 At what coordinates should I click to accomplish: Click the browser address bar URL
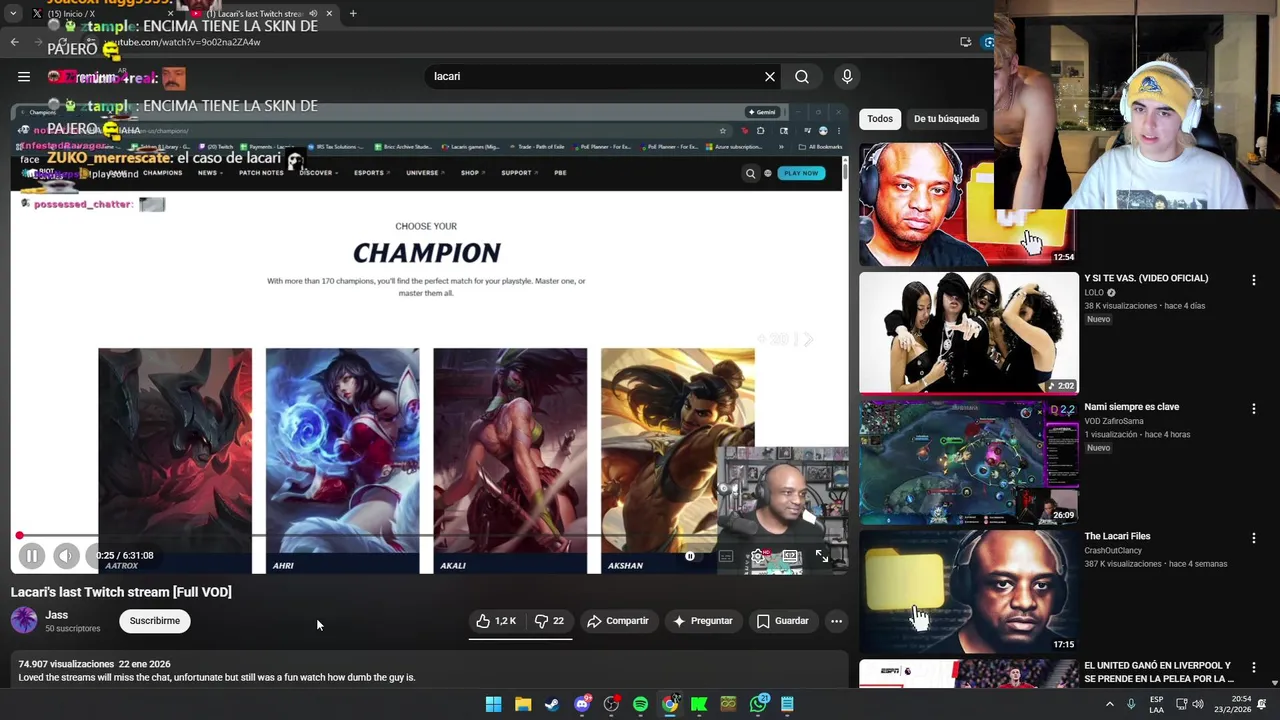[x=182, y=42]
